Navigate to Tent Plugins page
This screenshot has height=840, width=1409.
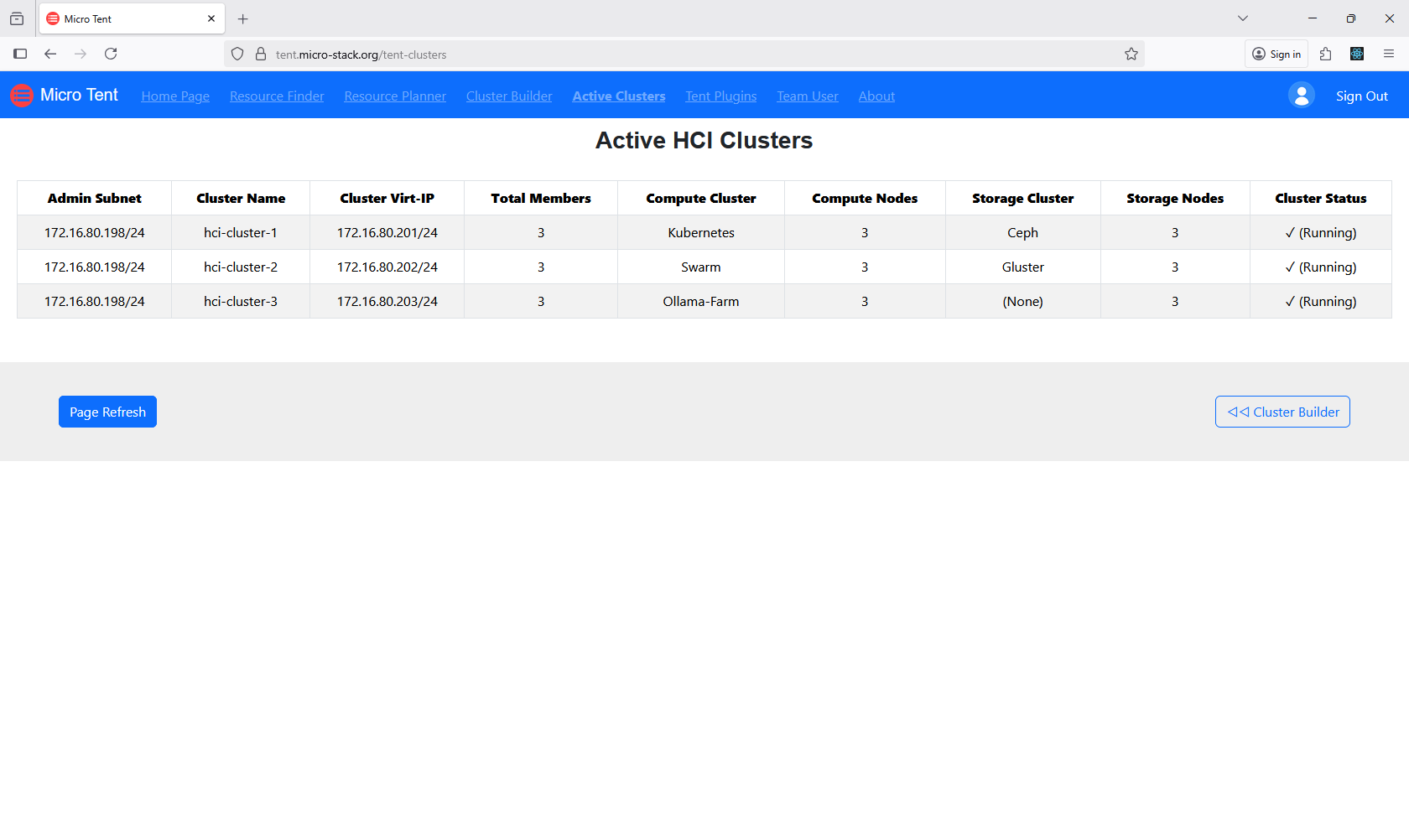click(720, 96)
